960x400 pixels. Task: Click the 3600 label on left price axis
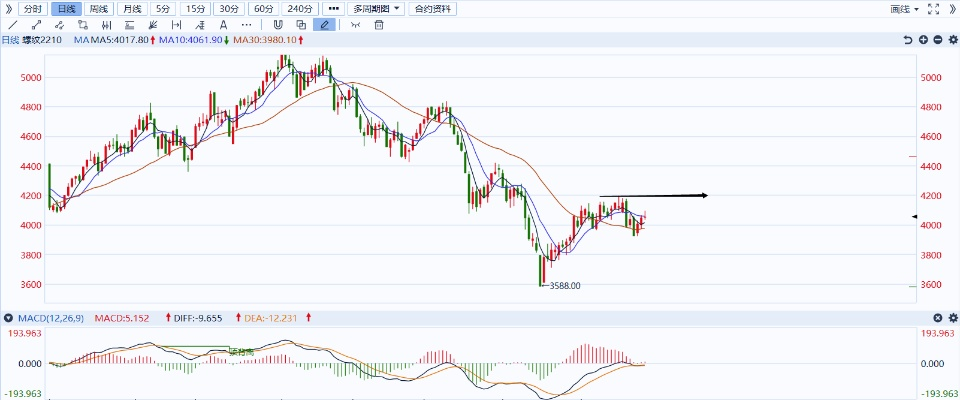[31, 285]
